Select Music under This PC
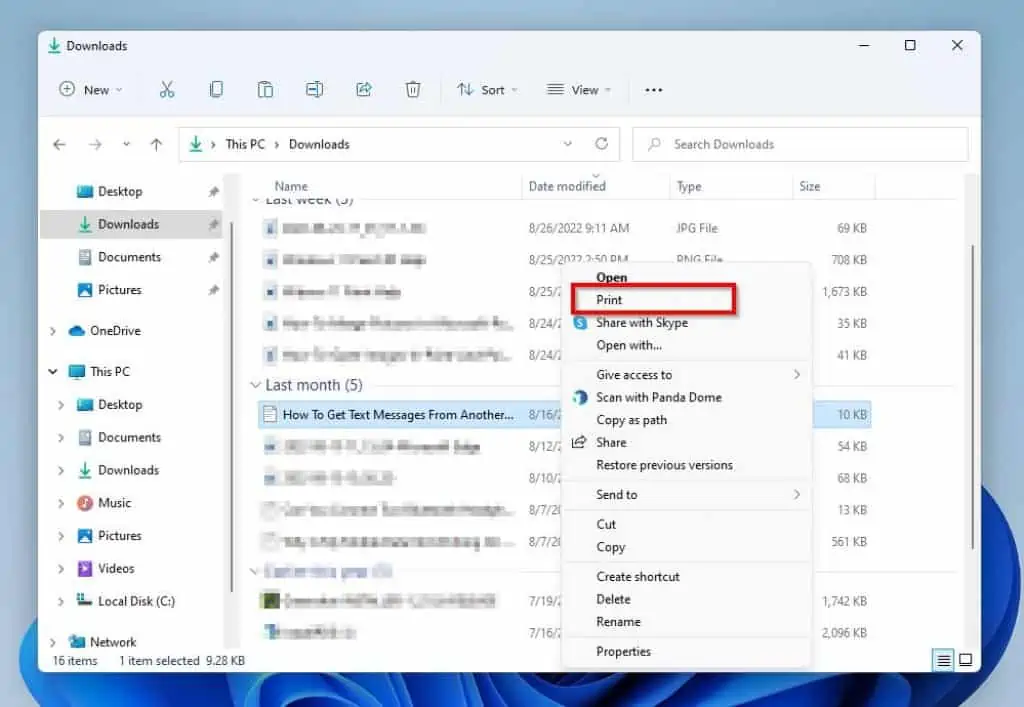 pos(114,503)
